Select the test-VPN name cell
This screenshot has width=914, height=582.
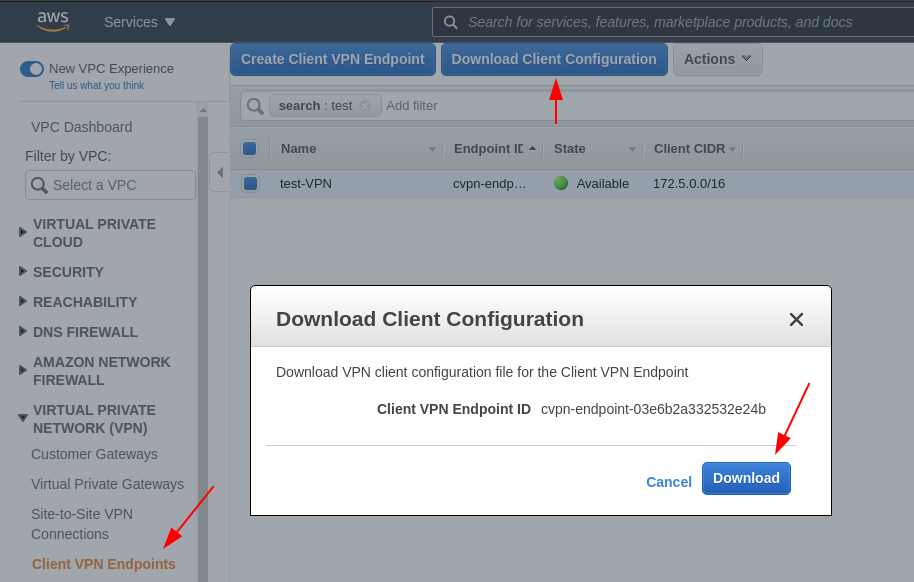[305, 184]
